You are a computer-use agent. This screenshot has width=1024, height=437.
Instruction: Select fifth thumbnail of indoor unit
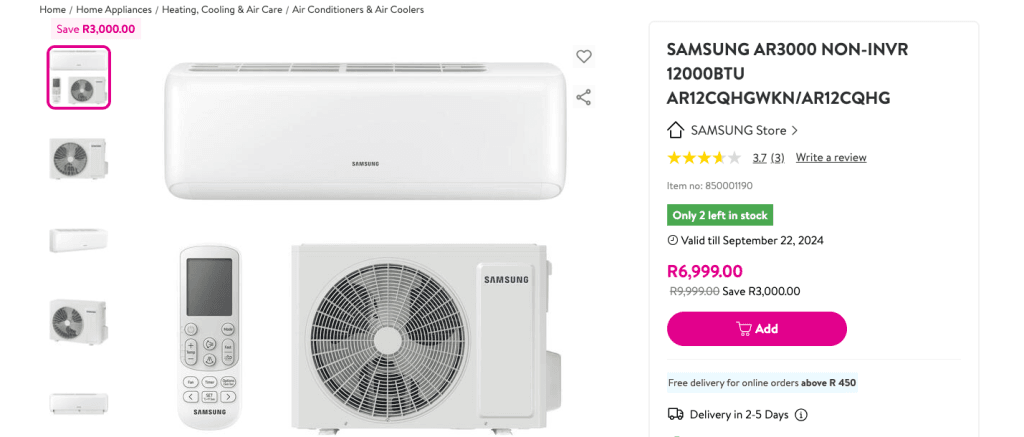click(x=79, y=403)
